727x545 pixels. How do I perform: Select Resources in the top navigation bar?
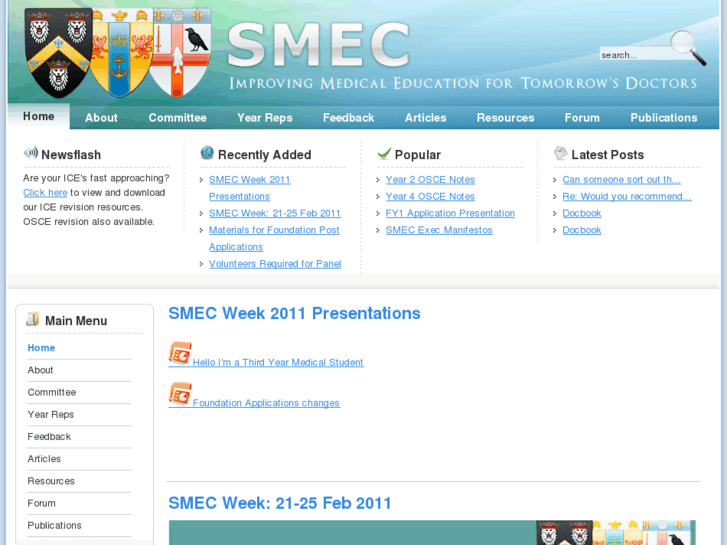pyautogui.click(x=505, y=118)
